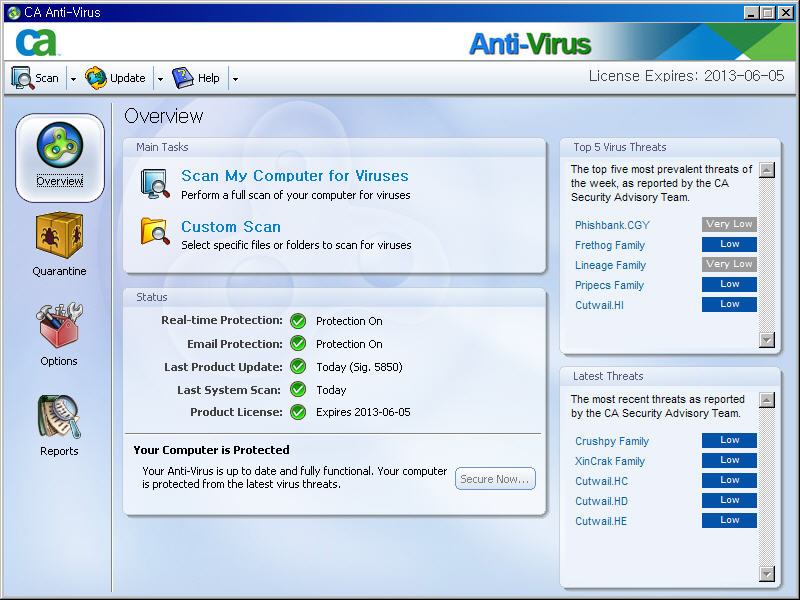Click the Your Computer is Protected heading
This screenshot has height=600, width=800.
[211, 450]
